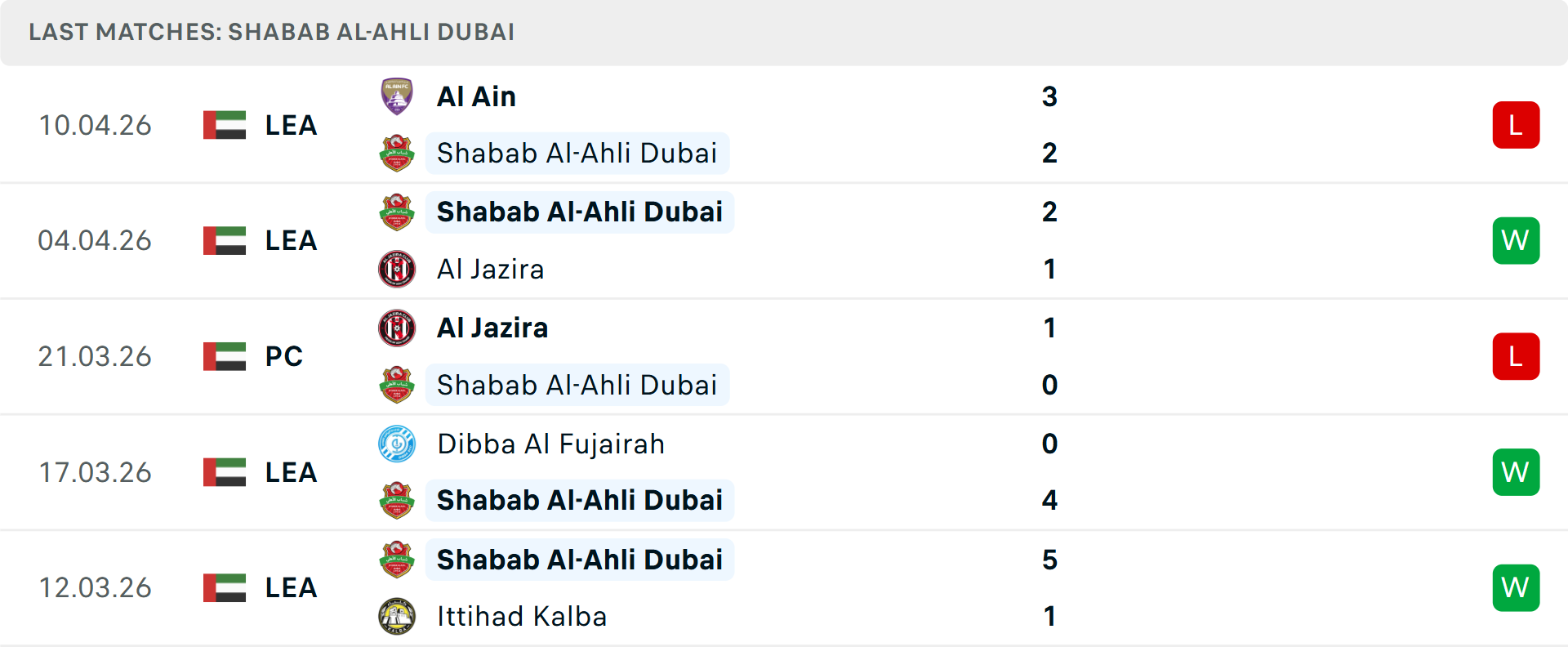This screenshot has height=647, width=1568.
Task: Click the score 4 for Dibba Al Fujairah match
Action: tap(1049, 500)
